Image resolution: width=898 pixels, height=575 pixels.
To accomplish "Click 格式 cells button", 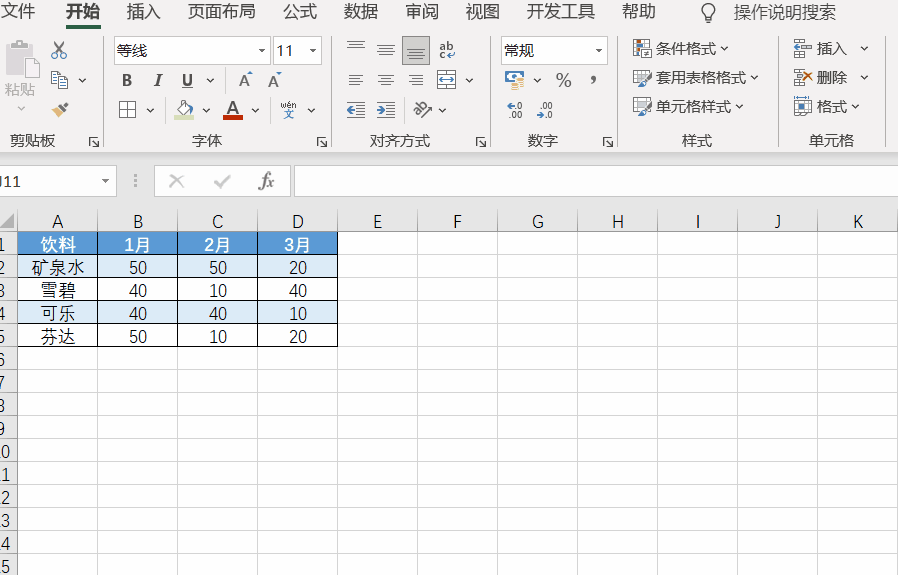I will click(826, 106).
